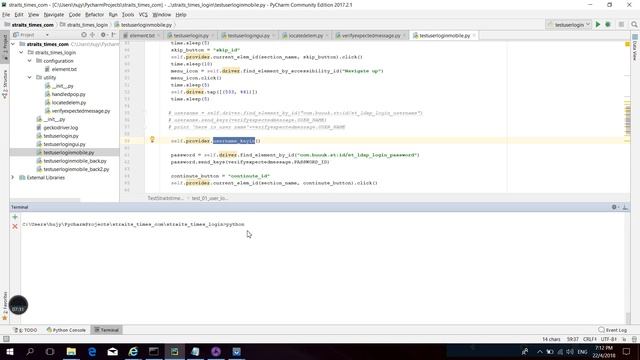The image size is (640, 360).
Task: Open Task View on the taskbar
Action: (50, 351)
